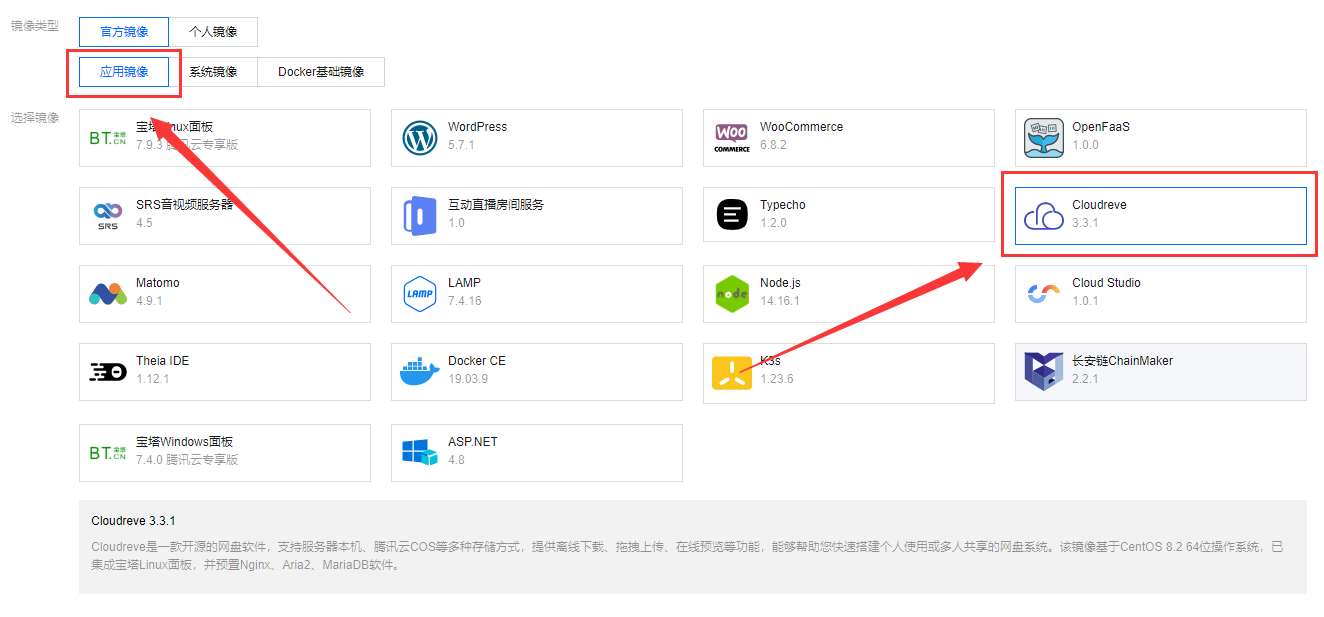Click the LAMP hexagon icon
This screenshot has width=1324, height=617.
pyautogui.click(x=420, y=294)
